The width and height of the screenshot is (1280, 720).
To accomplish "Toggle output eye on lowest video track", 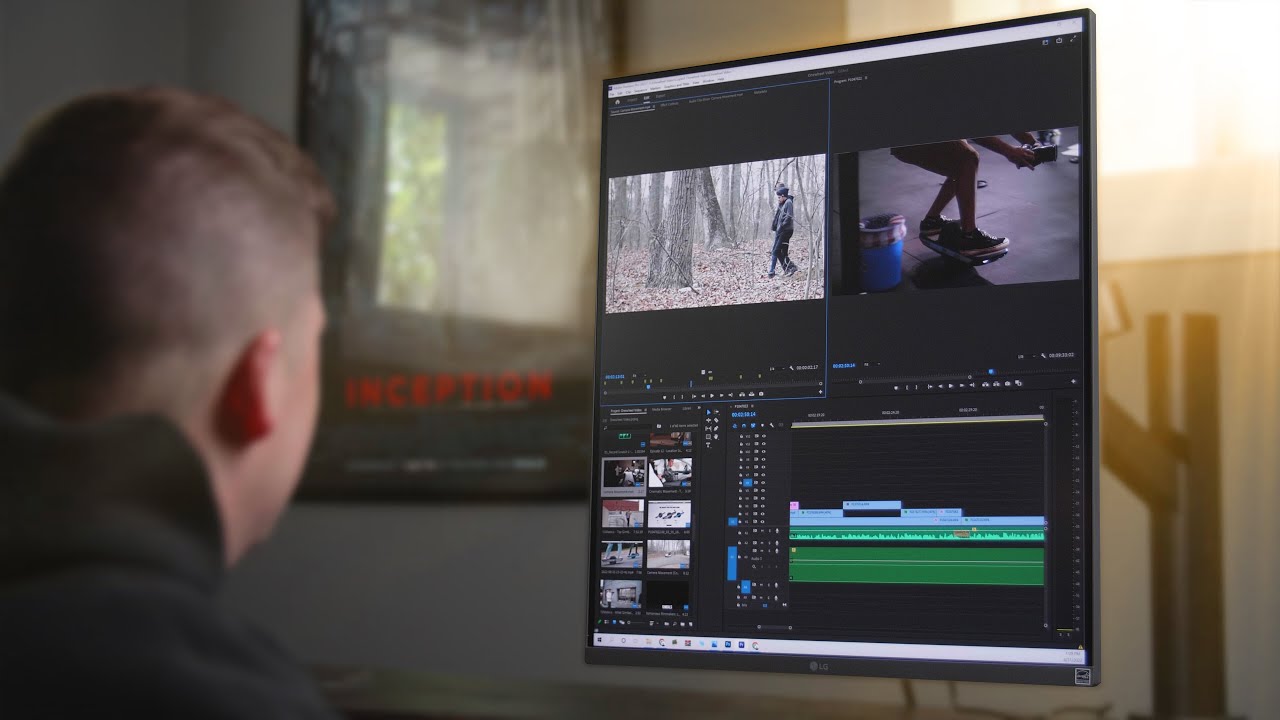I will pos(764,522).
